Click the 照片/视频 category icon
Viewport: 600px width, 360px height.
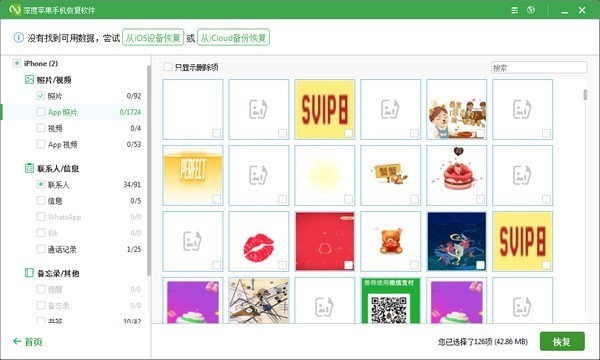tap(29, 80)
